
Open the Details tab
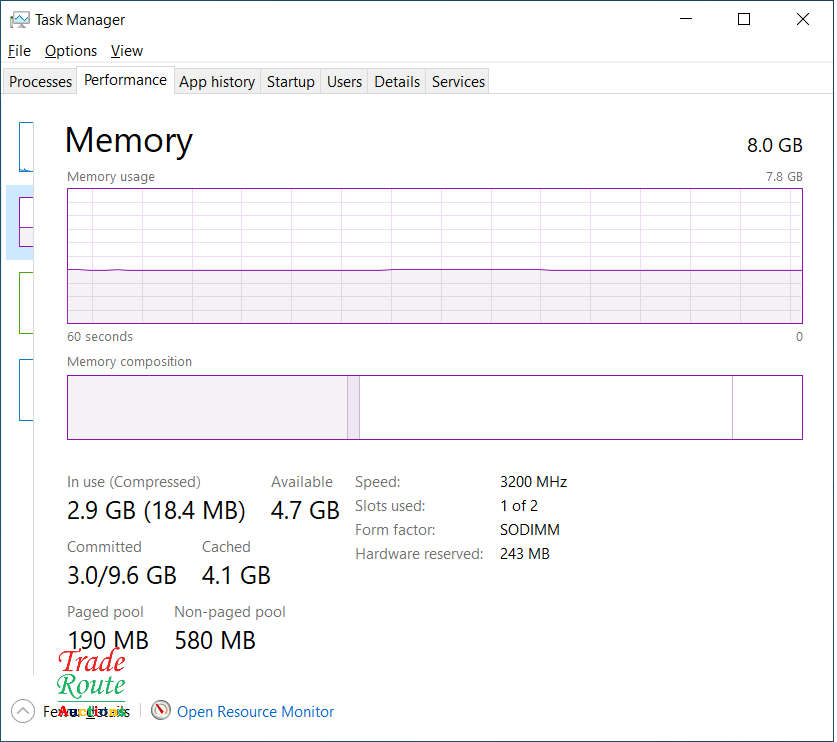pyautogui.click(x=397, y=82)
